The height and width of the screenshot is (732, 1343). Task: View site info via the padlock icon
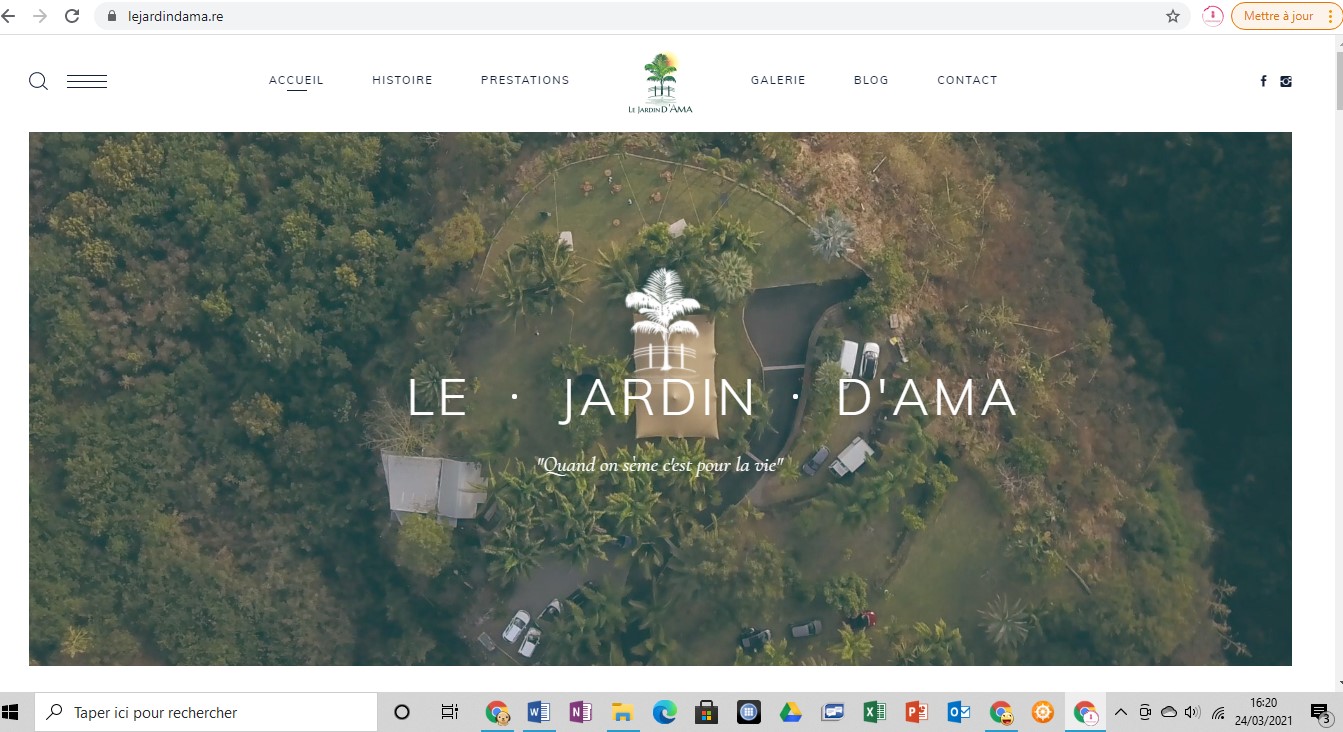112,16
